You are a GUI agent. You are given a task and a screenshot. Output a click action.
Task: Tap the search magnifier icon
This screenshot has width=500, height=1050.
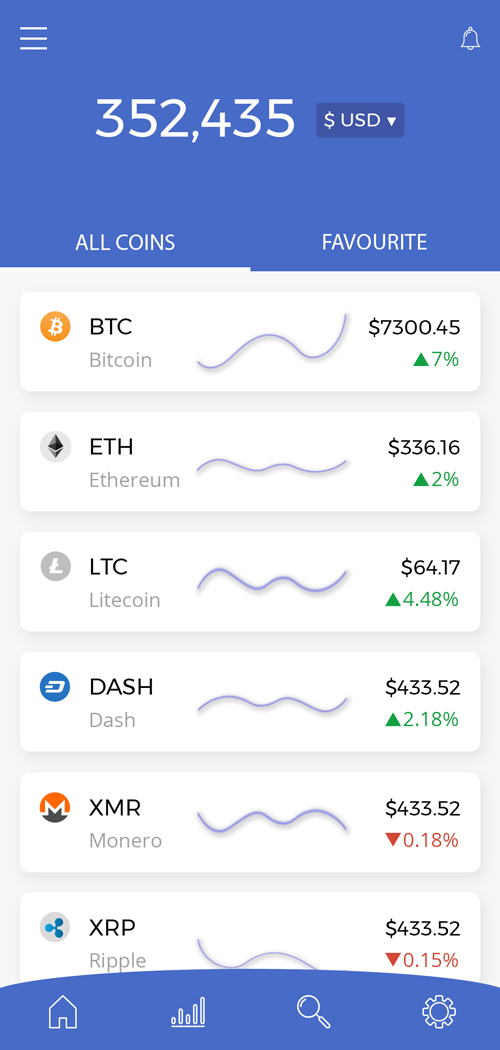(313, 1011)
